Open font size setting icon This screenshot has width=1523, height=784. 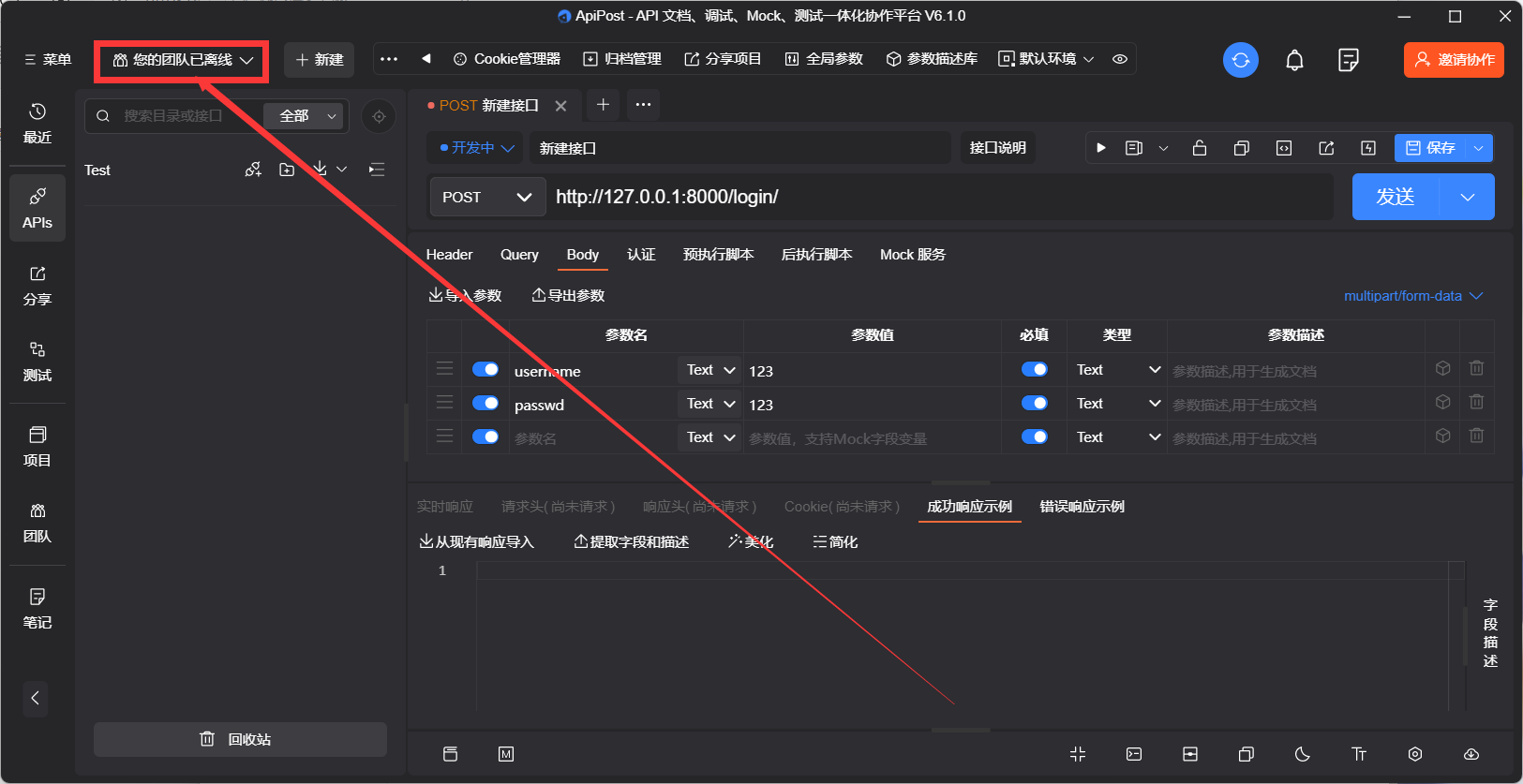(x=1359, y=754)
